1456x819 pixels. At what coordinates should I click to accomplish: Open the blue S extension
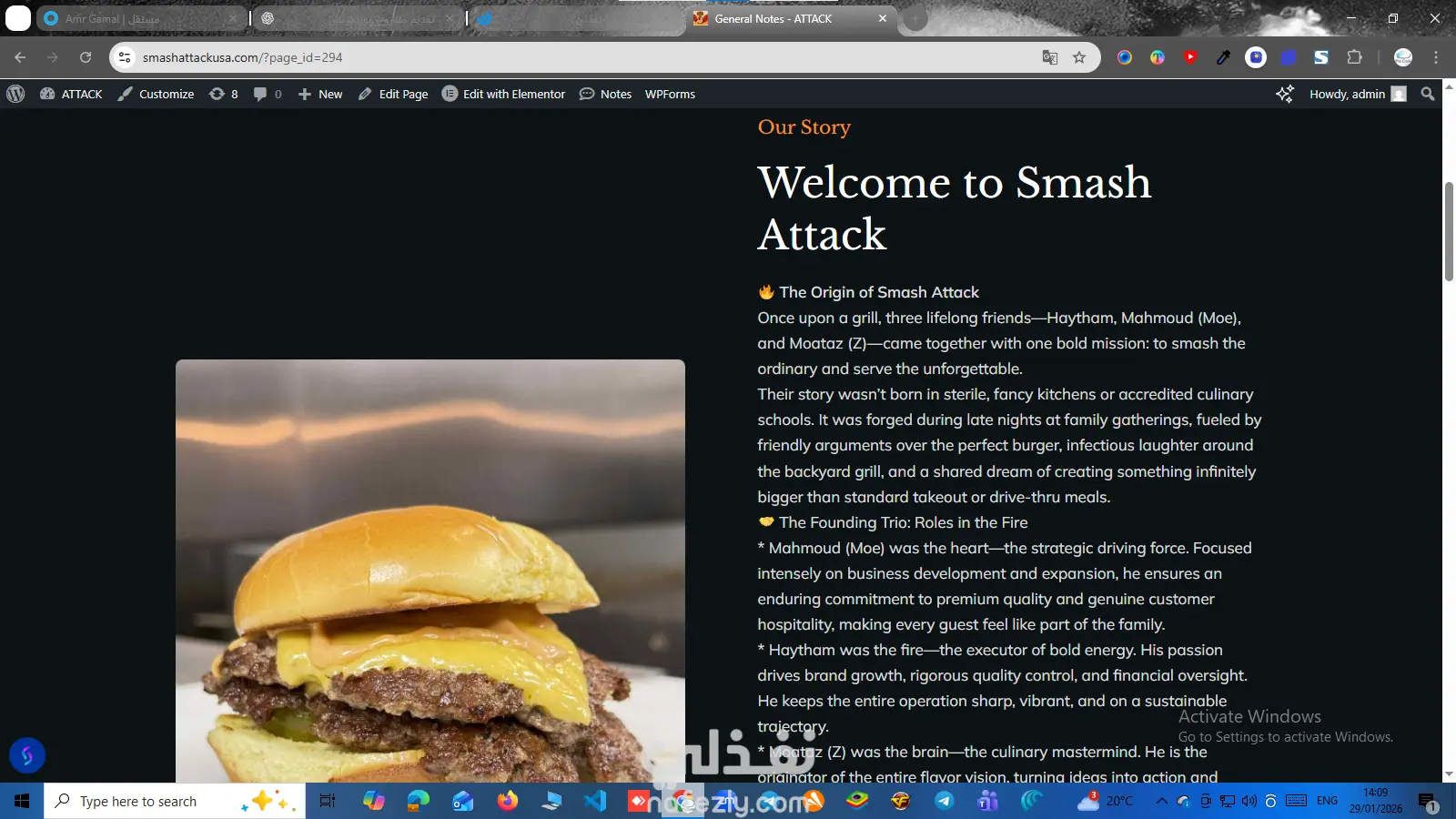(1321, 57)
